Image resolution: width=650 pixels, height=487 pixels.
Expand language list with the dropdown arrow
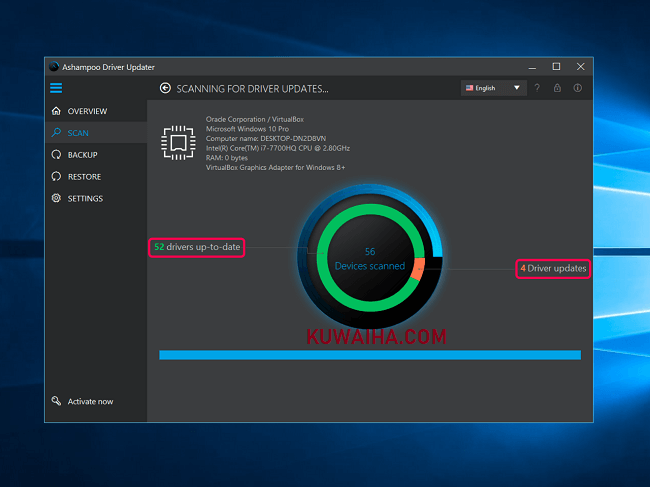(x=517, y=88)
